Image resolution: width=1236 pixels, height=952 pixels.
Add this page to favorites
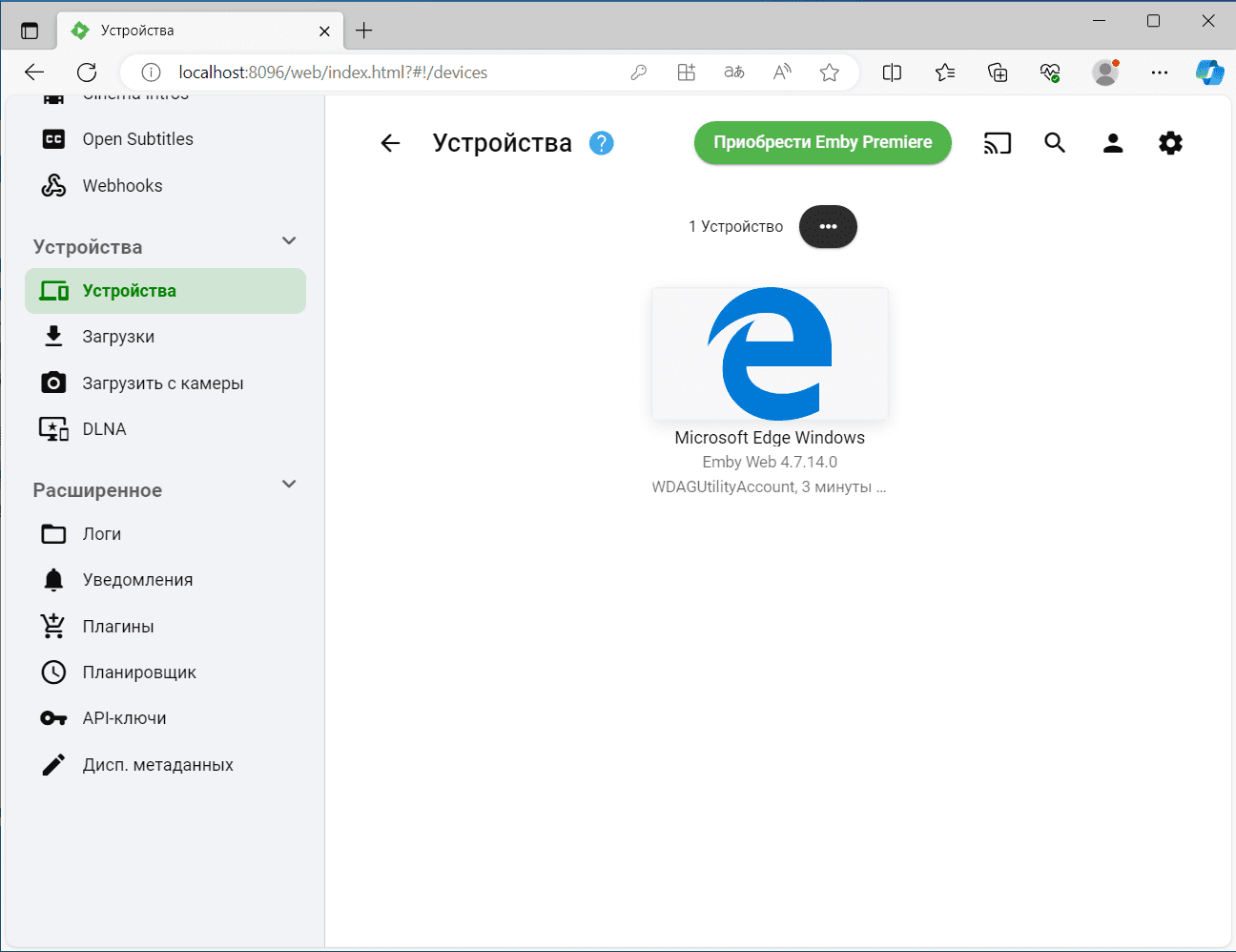coord(830,72)
